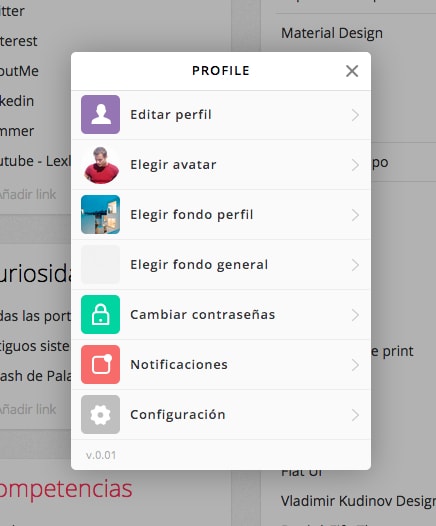Open Elegir fondo general entry
Viewport: 436px width, 526px height.
coord(221,265)
